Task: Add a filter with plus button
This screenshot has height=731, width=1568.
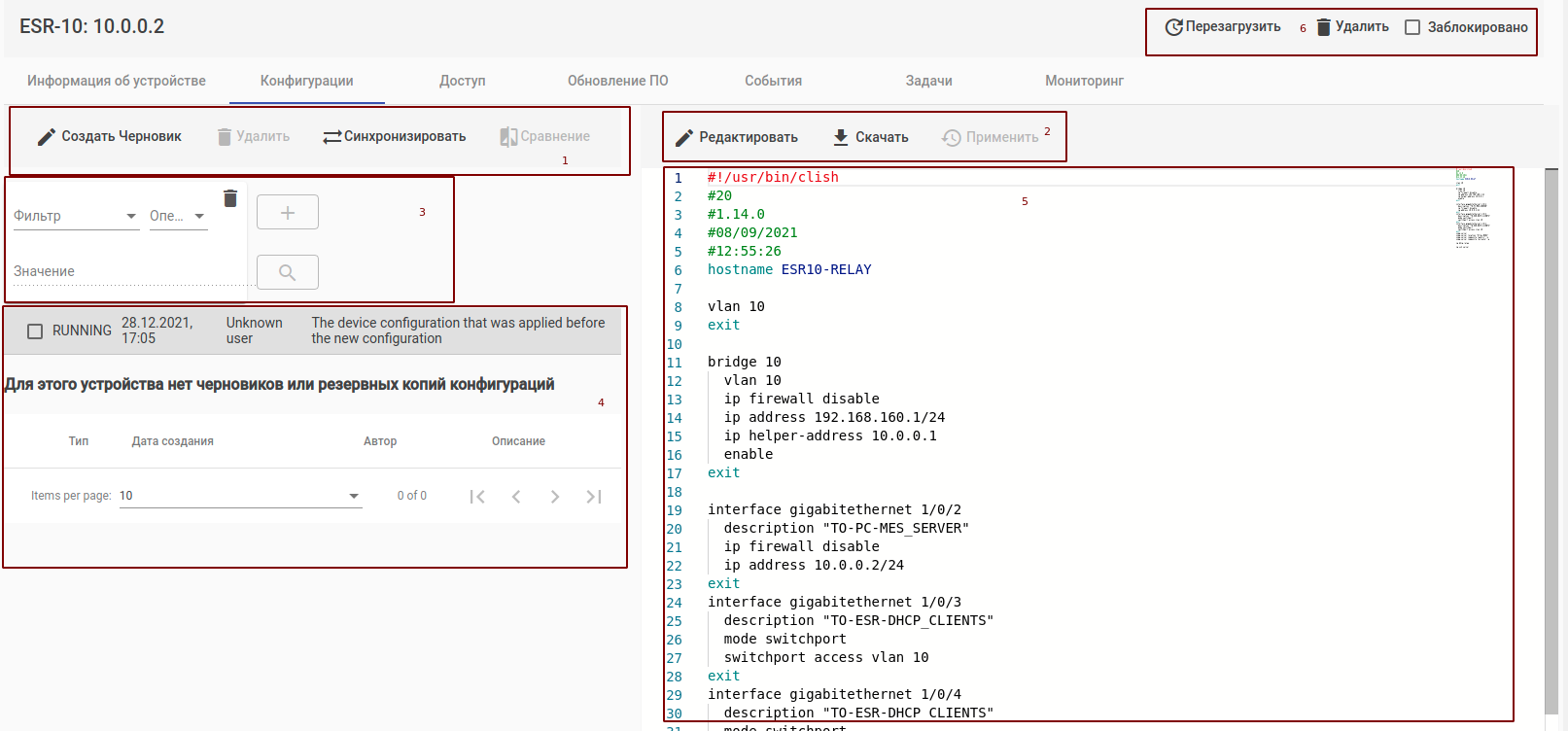Action: 287,212
